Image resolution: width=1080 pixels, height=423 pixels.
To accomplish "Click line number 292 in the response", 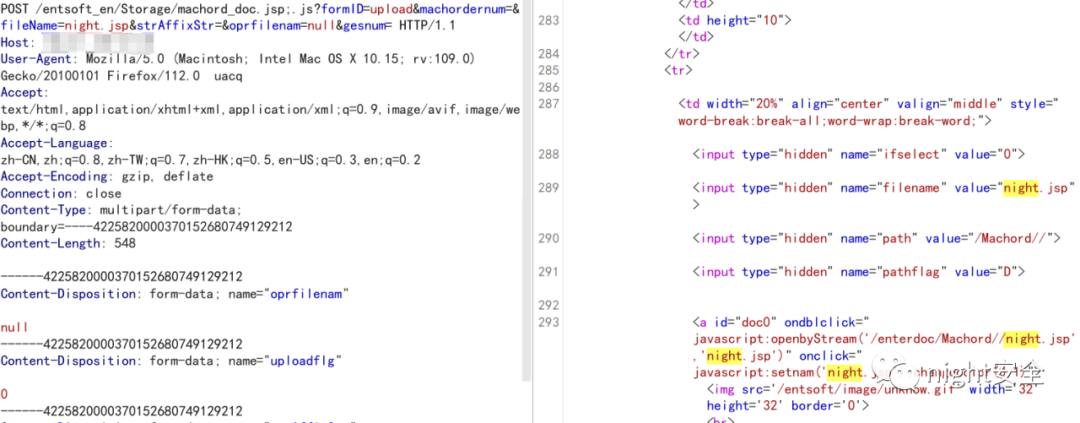I will 549,305.
